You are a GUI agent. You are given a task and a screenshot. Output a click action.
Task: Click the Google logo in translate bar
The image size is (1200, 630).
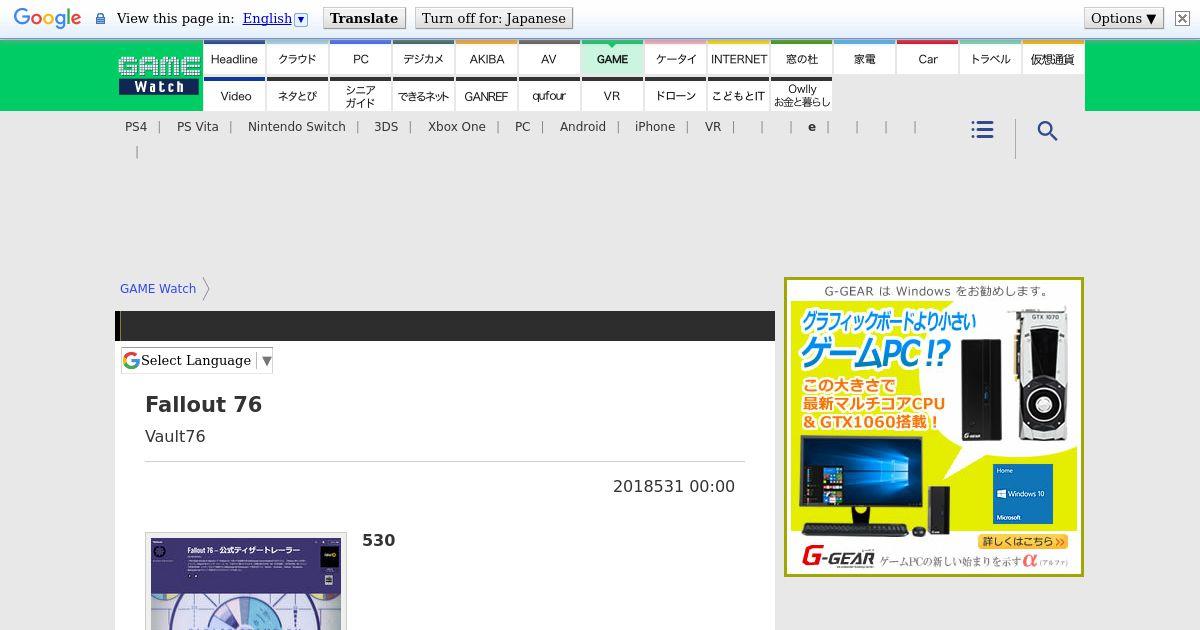point(47,19)
